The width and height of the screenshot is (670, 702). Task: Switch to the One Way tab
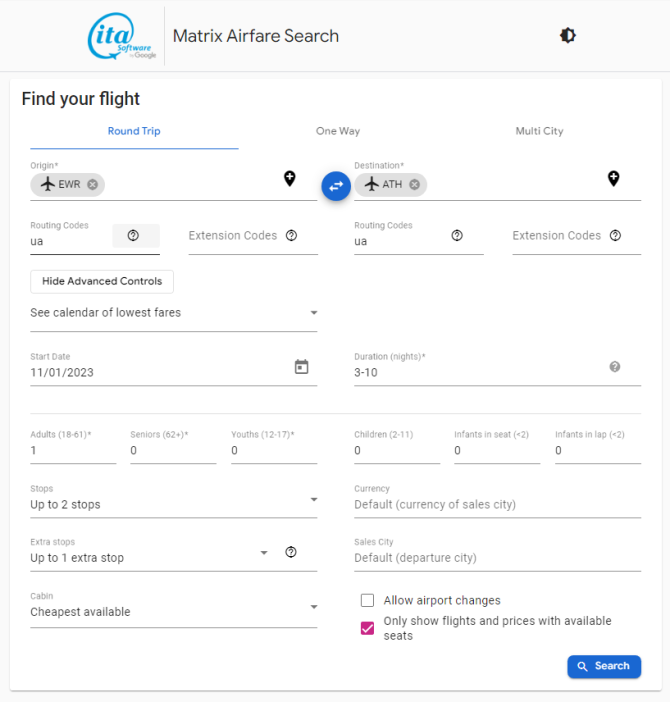(x=338, y=131)
